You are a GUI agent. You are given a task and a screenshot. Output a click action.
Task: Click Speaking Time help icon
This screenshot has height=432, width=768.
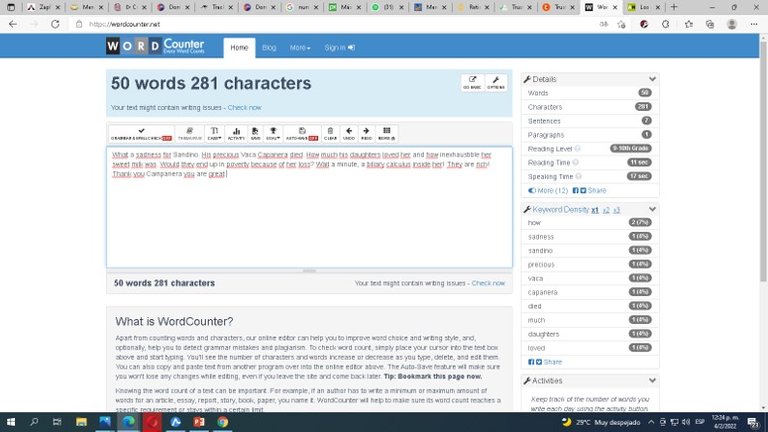(578, 176)
